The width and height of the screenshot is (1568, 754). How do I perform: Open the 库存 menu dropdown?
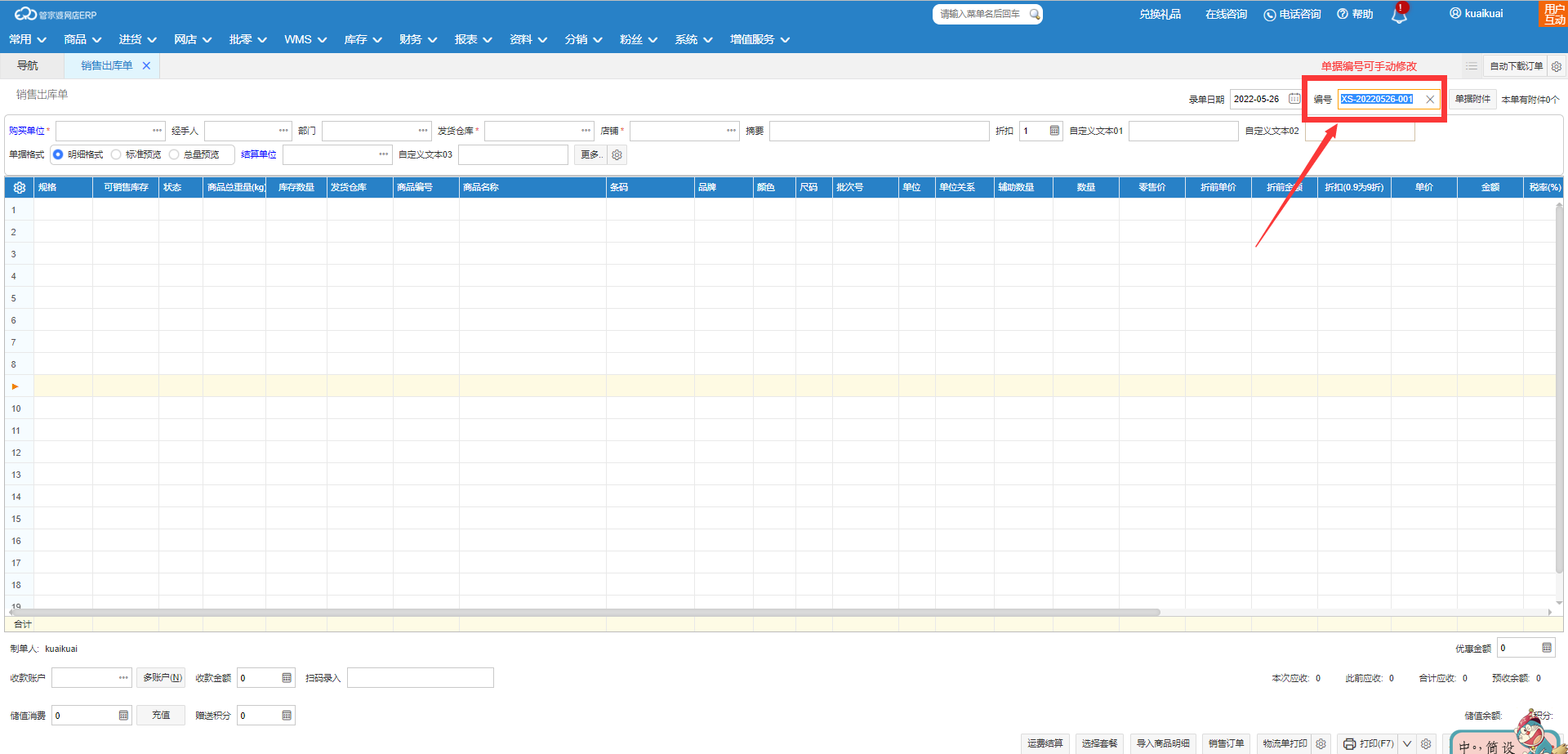[363, 39]
